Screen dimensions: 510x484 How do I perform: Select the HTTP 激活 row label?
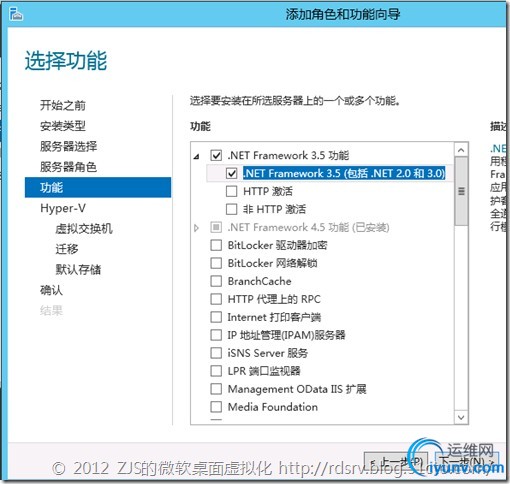coord(268,191)
